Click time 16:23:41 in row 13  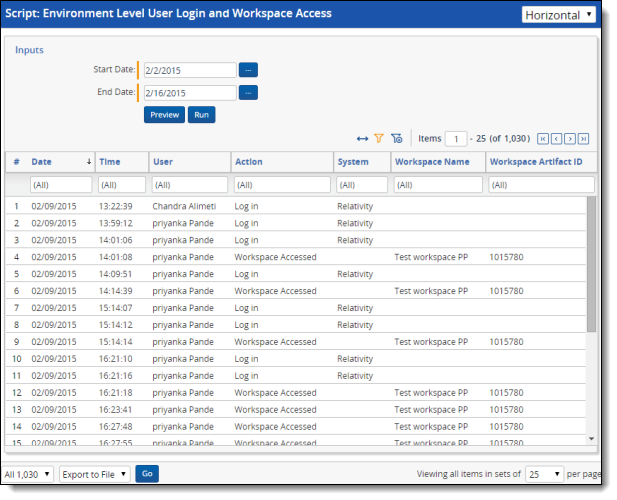click(x=115, y=409)
